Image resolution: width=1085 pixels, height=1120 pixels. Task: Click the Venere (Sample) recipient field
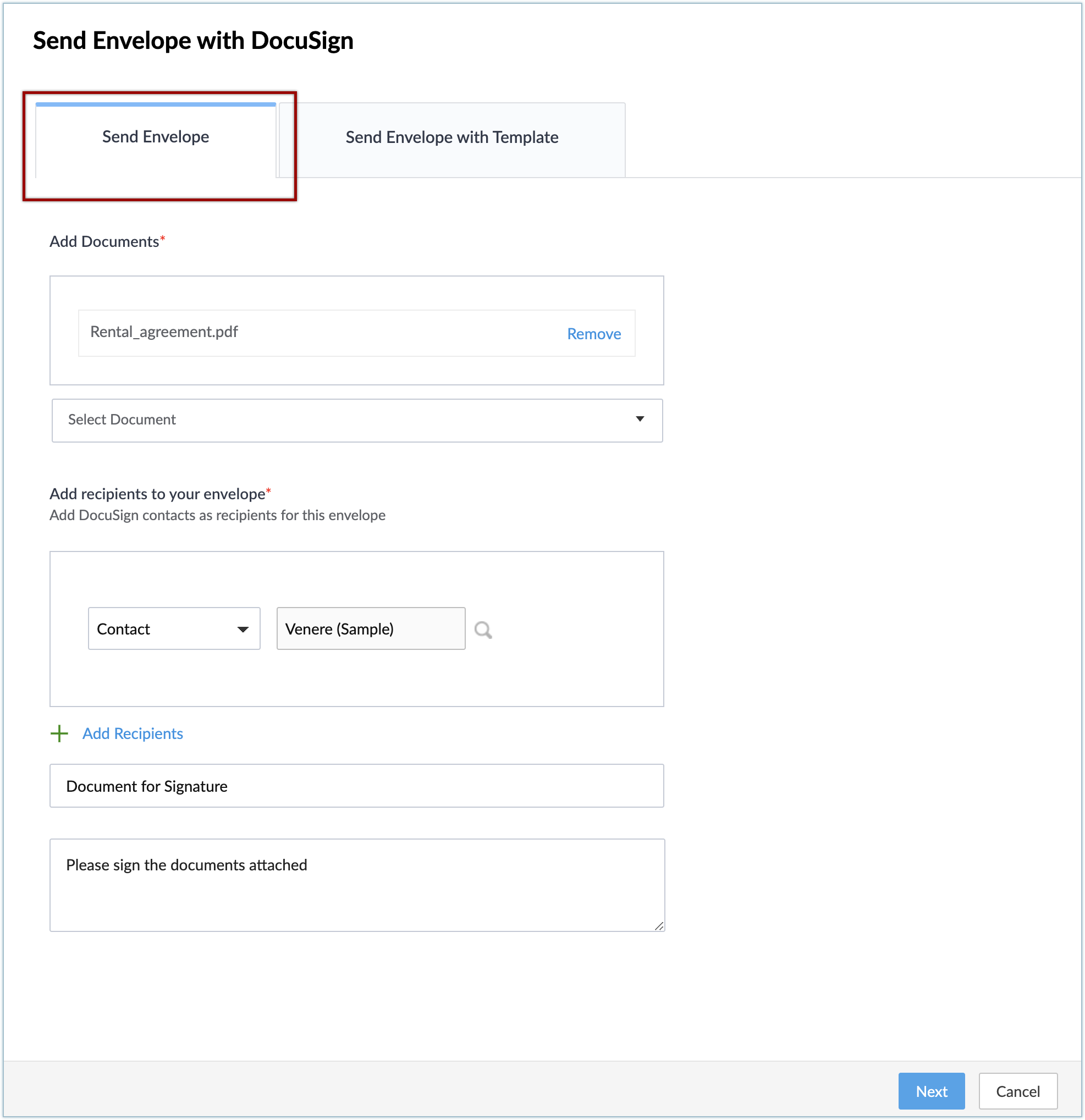pos(371,629)
